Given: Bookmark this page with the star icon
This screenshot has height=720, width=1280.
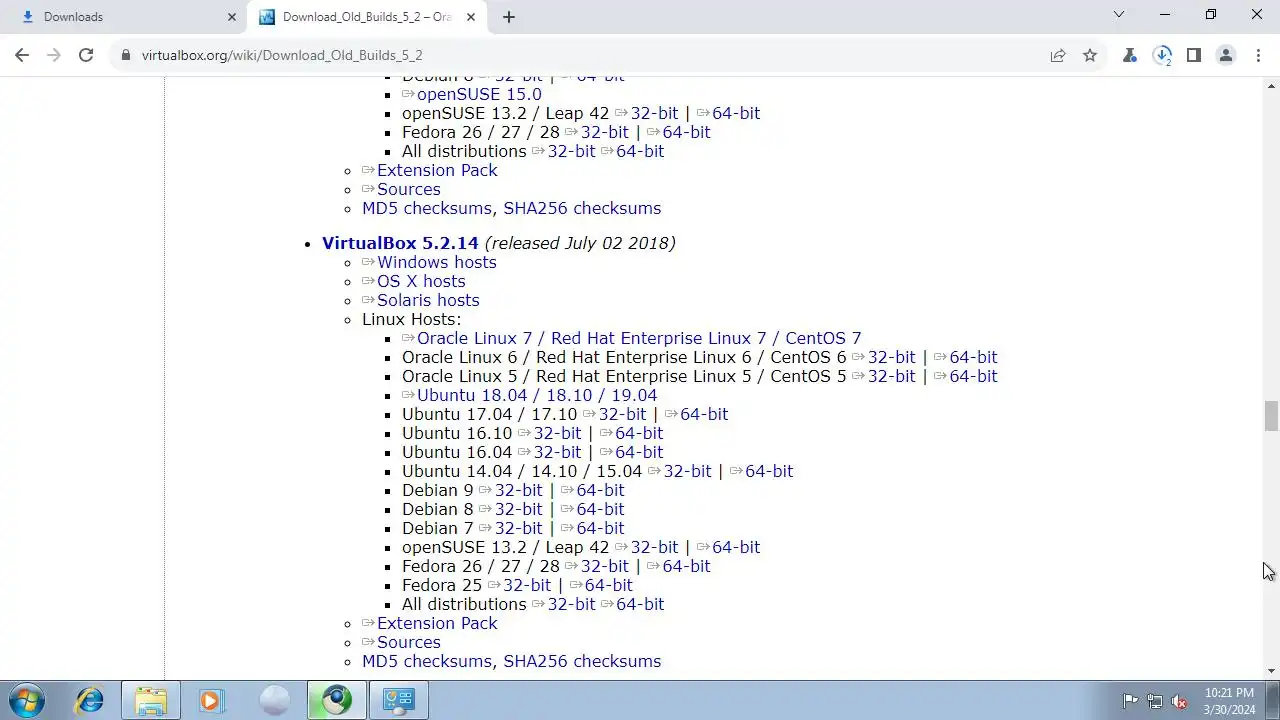Looking at the screenshot, I should (1090, 55).
